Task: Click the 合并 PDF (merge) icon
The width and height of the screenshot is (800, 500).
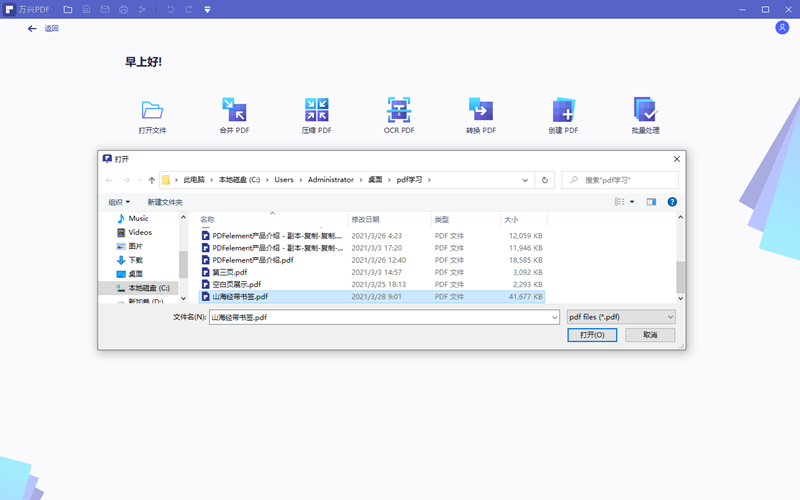Action: tap(234, 110)
